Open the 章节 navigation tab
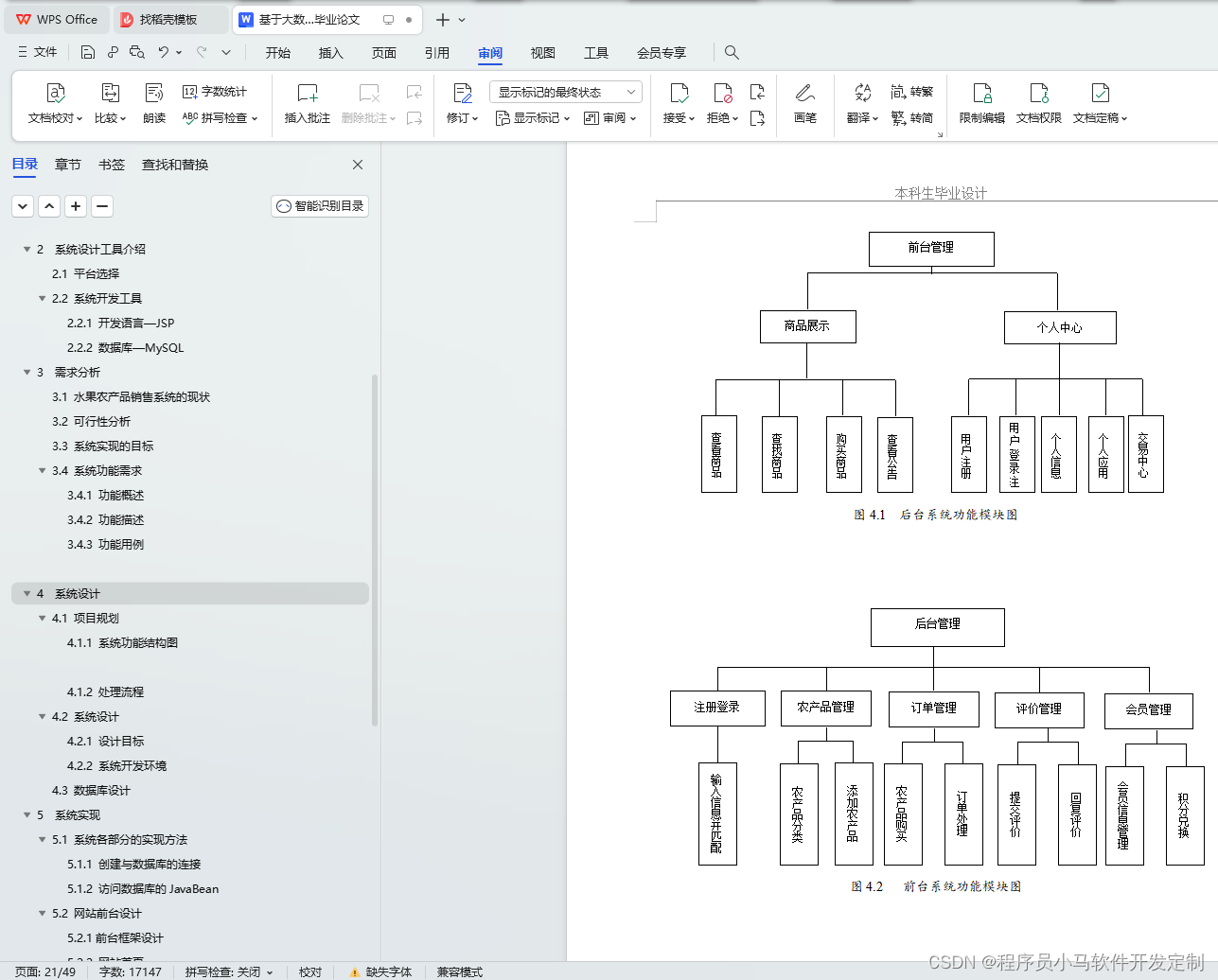 [68, 165]
